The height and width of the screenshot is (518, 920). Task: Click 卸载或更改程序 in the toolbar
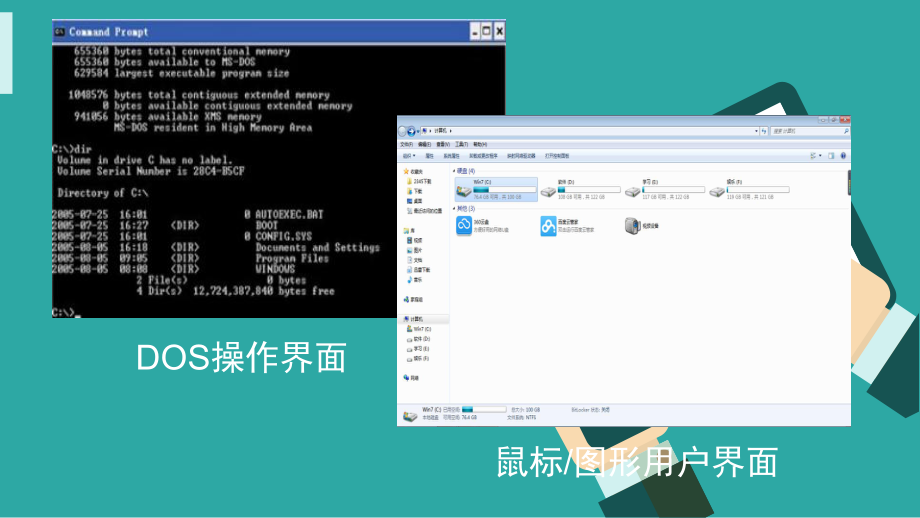click(483, 156)
